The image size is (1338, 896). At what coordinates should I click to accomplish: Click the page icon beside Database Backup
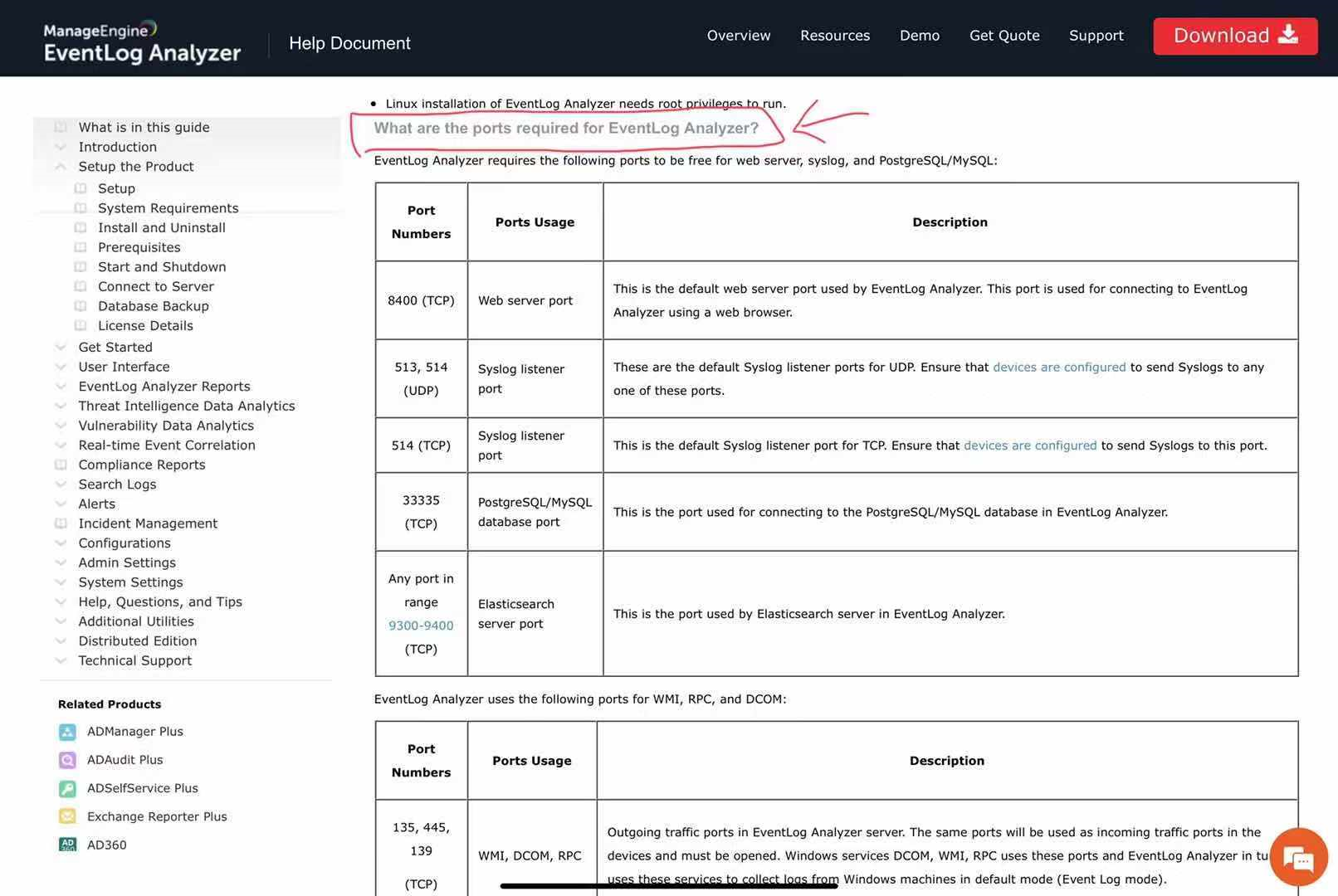(x=81, y=306)
